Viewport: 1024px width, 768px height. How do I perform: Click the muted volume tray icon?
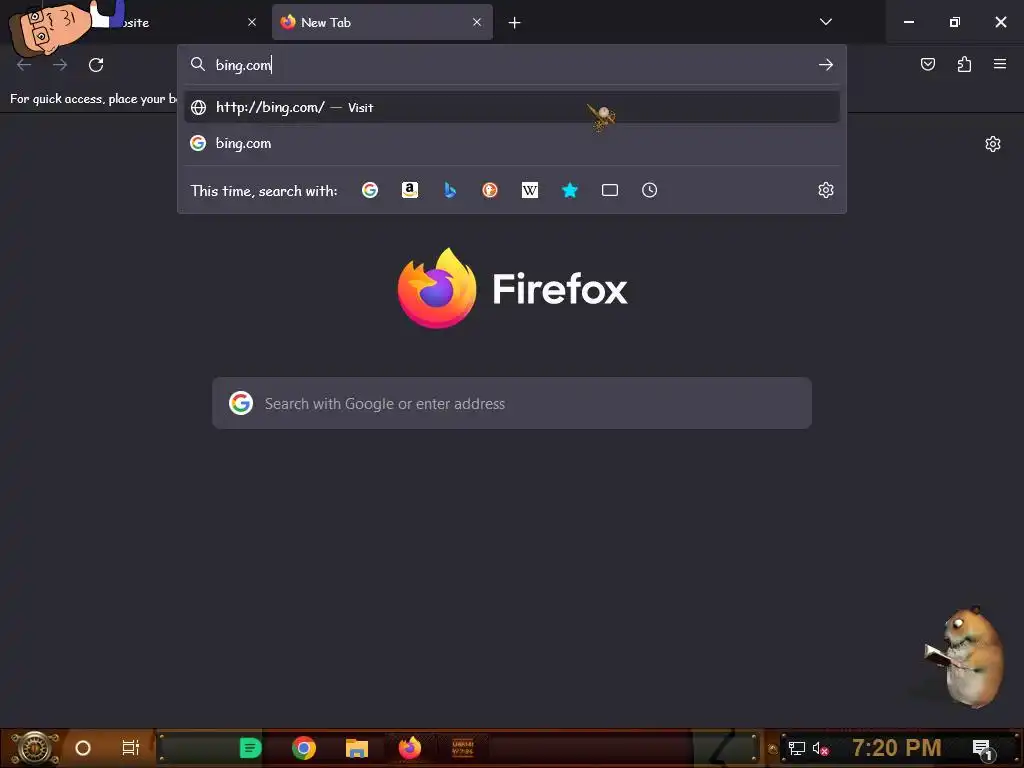(820, 749)
